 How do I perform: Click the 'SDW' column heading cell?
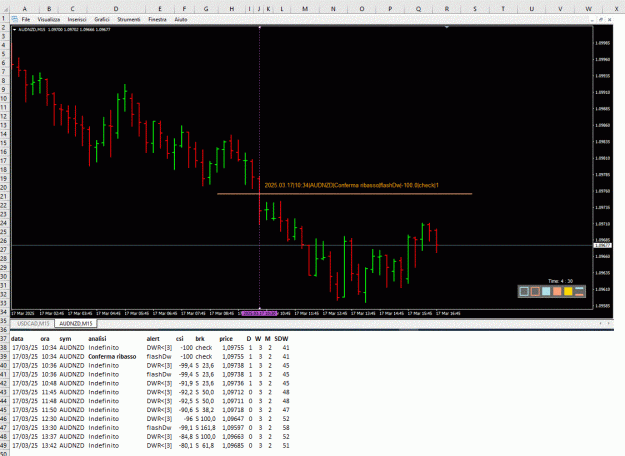tap(281, 339)
